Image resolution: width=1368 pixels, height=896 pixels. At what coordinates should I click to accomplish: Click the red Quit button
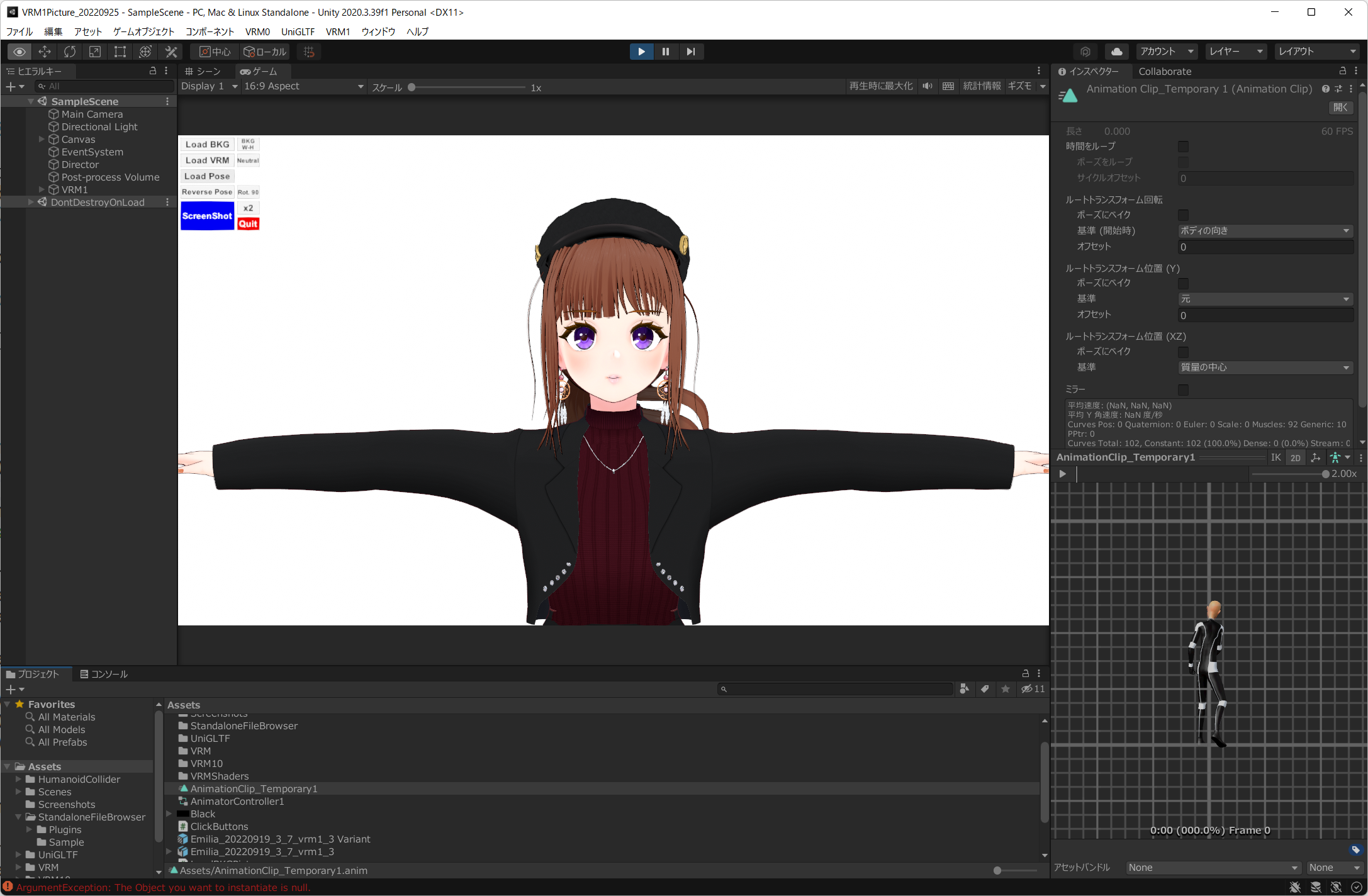point(248,224)
